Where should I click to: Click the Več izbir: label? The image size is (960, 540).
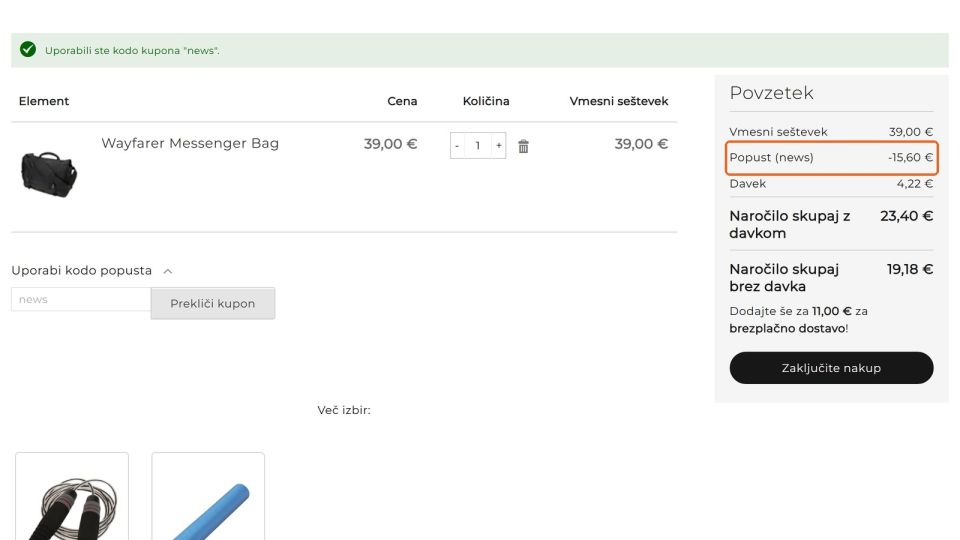[x=344, y=410]
